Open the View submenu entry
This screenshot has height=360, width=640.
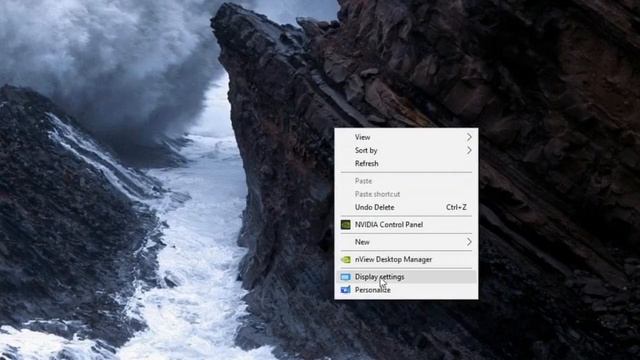406,137
